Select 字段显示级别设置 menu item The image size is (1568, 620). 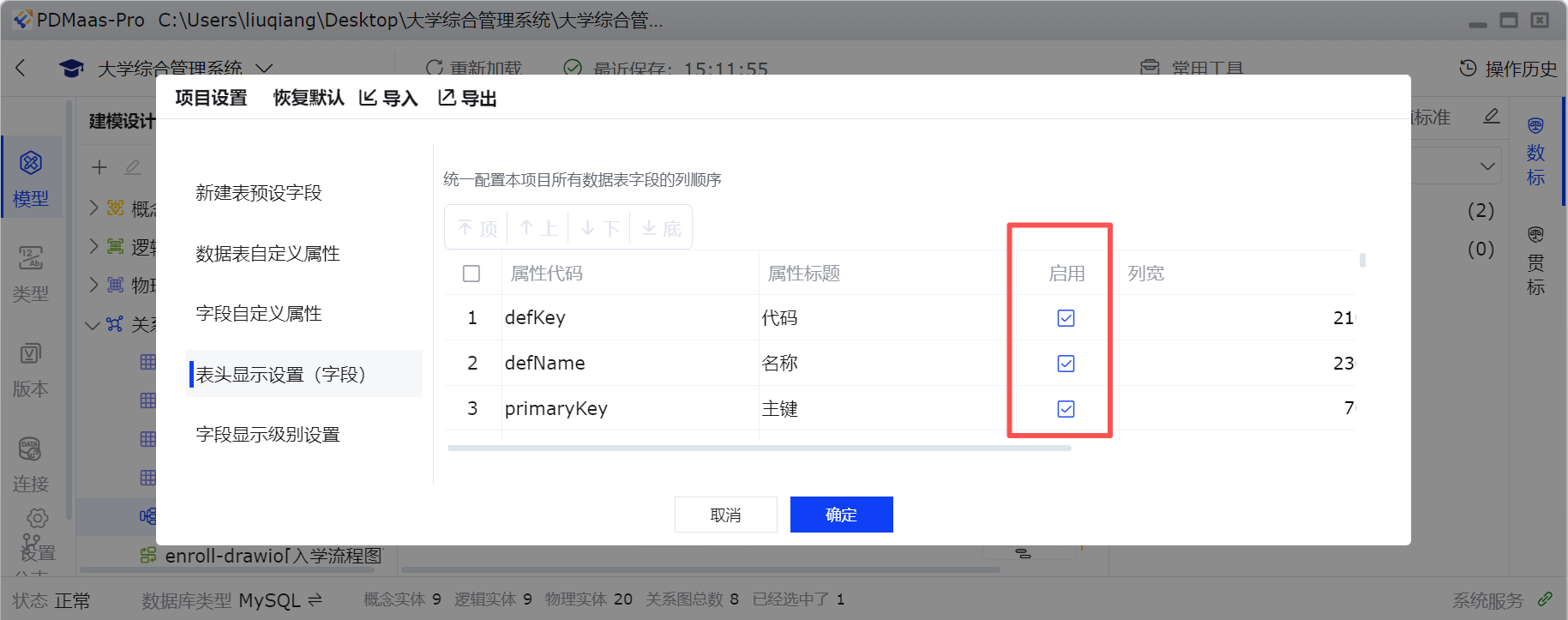pos(304,435)
